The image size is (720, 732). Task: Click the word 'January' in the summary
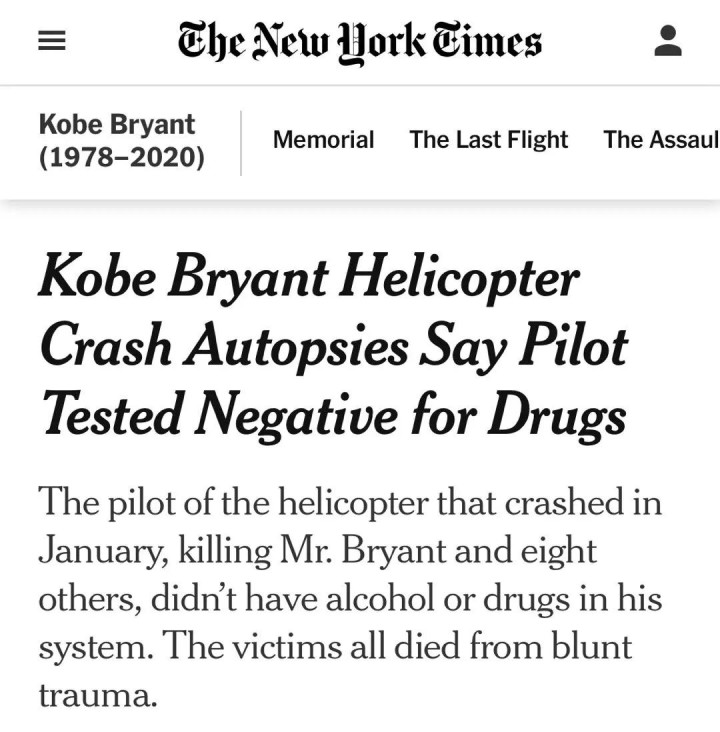[x=105, y=549]
